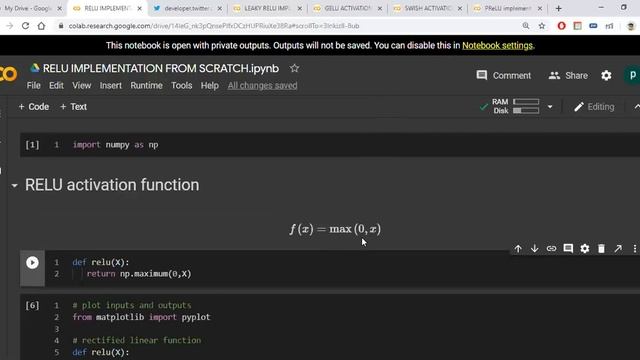Click the Share button
The image size is (640, 360).
tap(568, 76)
